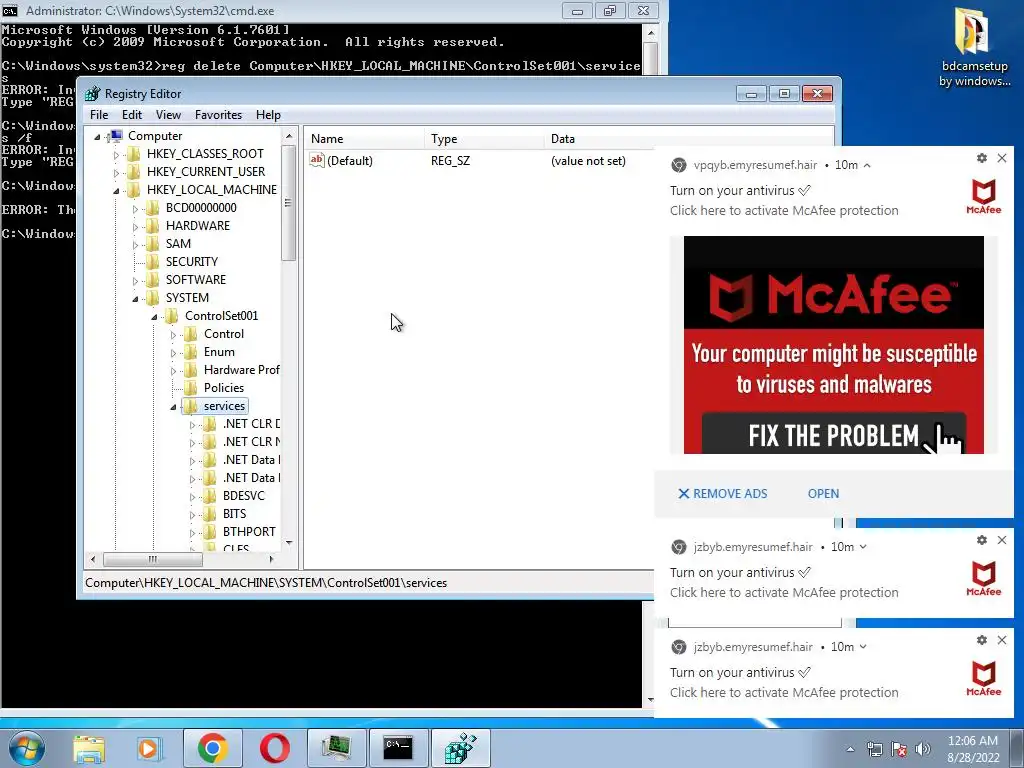This screenshot has width=1024, height=768.
Task: Launch Windows Media Player from the taskbar
Action: (x=149, y=748)
